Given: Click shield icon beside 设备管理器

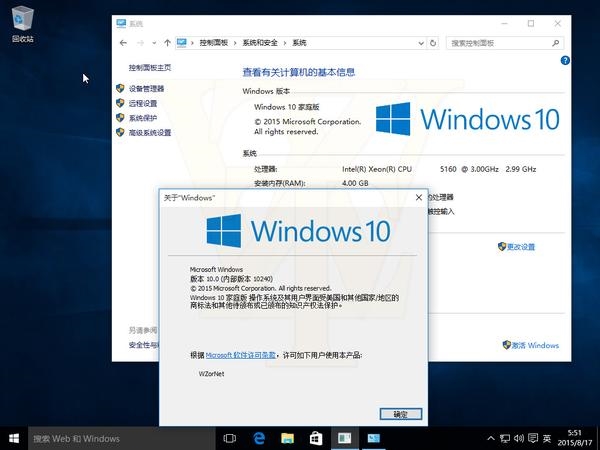Looking at the screenshot, I should (x=120, y=88).
